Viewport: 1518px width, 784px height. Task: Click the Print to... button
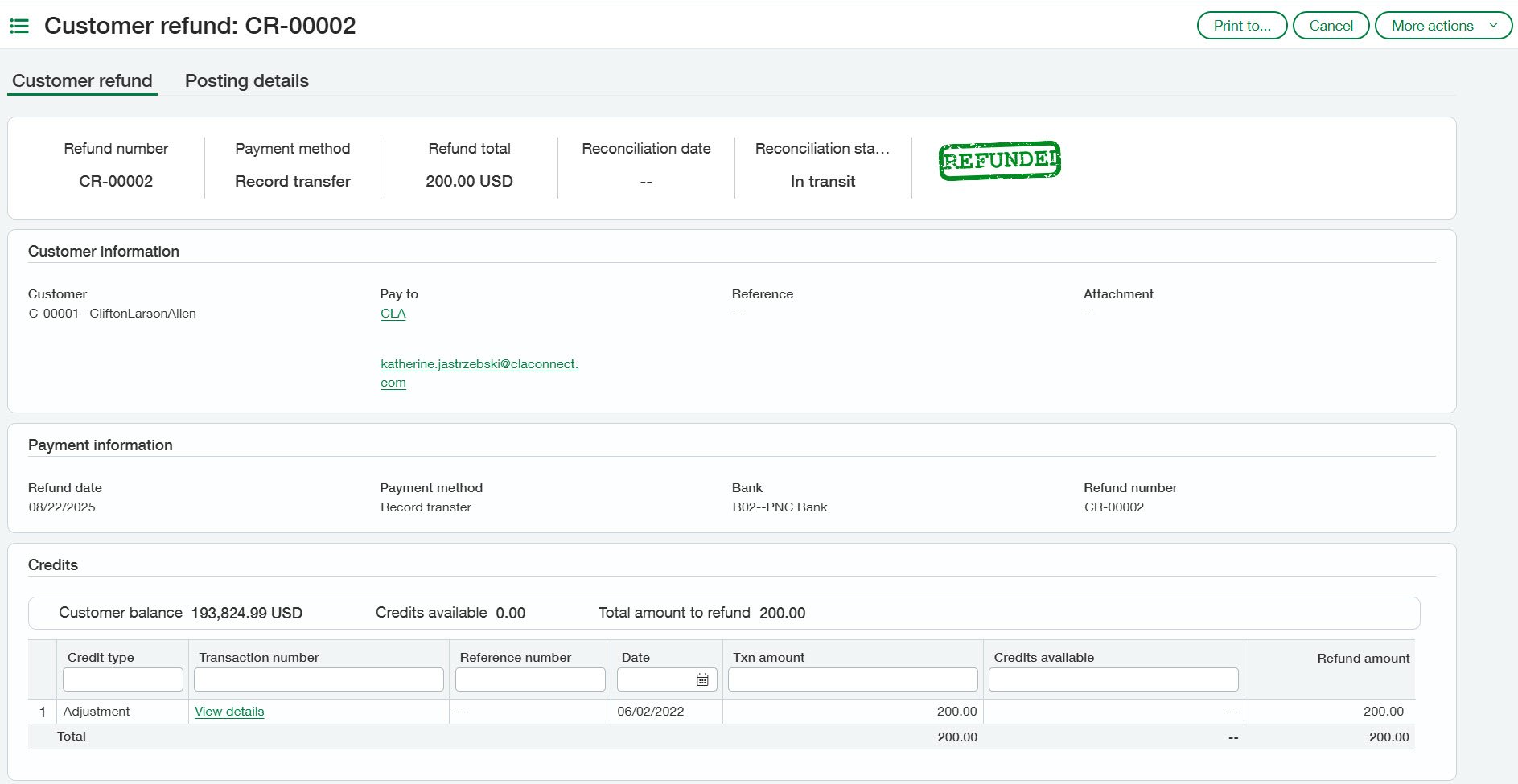pos(1240,25)
